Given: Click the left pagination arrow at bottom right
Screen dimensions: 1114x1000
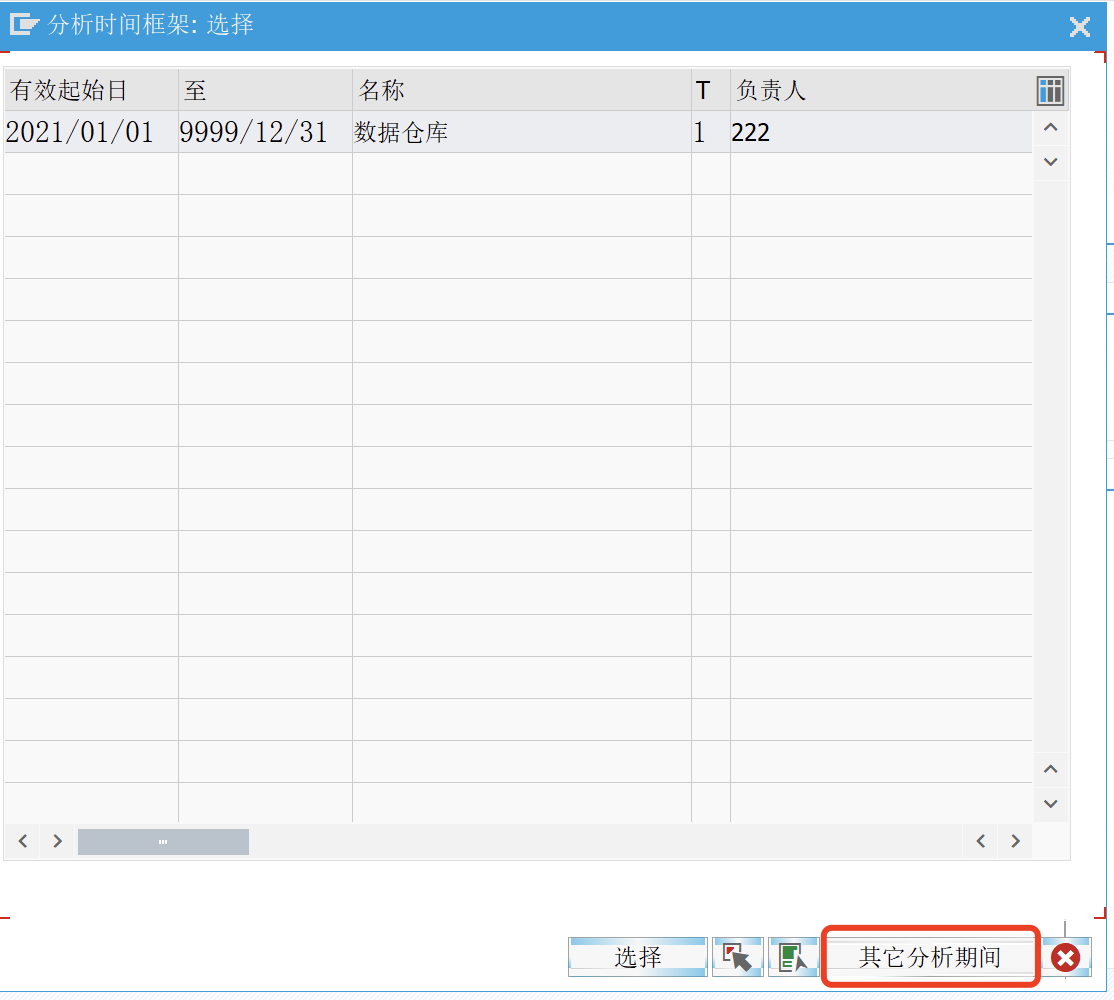Looking at the screenshot, I should (979, 841).
